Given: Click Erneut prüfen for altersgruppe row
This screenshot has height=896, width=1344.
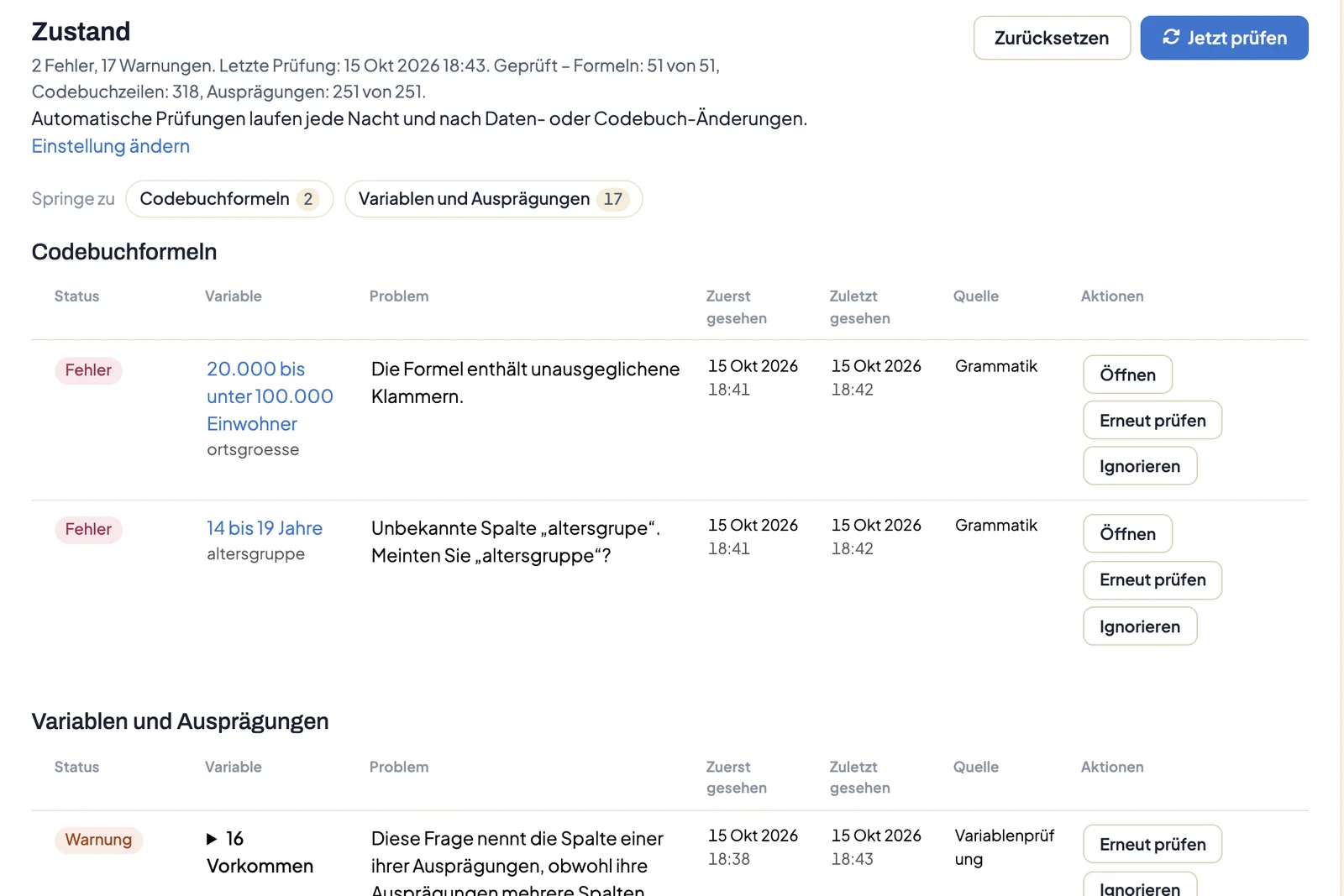Looking at the screenshot, I should point(1152,579).
